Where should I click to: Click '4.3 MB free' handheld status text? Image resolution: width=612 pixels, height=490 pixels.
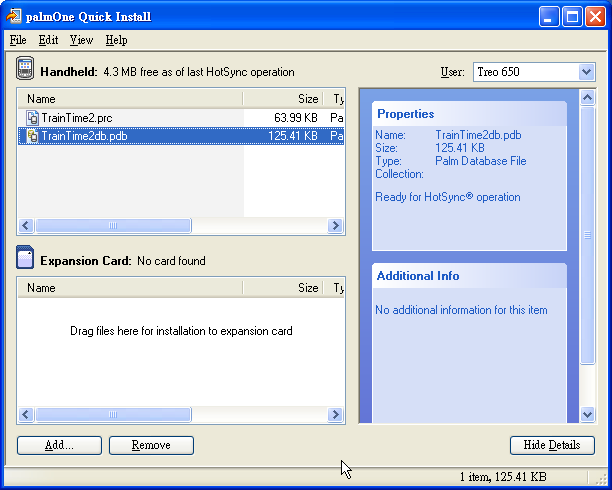pyautogui.click(x=199, y=72)
